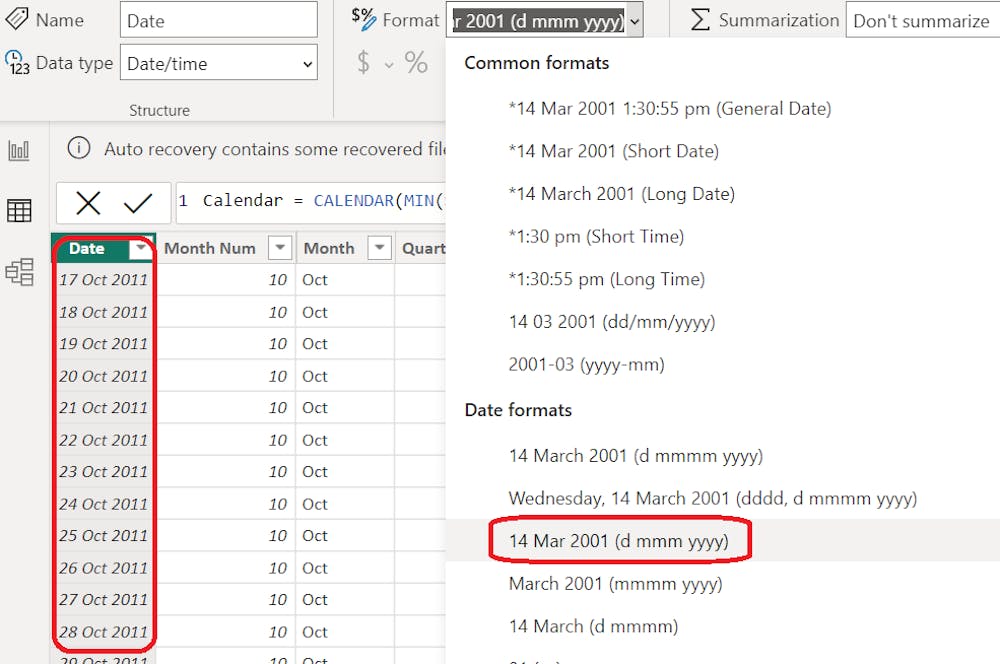This screenshot has width=1000, height=664.
Task: Open the Month Num column filter dropdown
Action: (281, 248)
